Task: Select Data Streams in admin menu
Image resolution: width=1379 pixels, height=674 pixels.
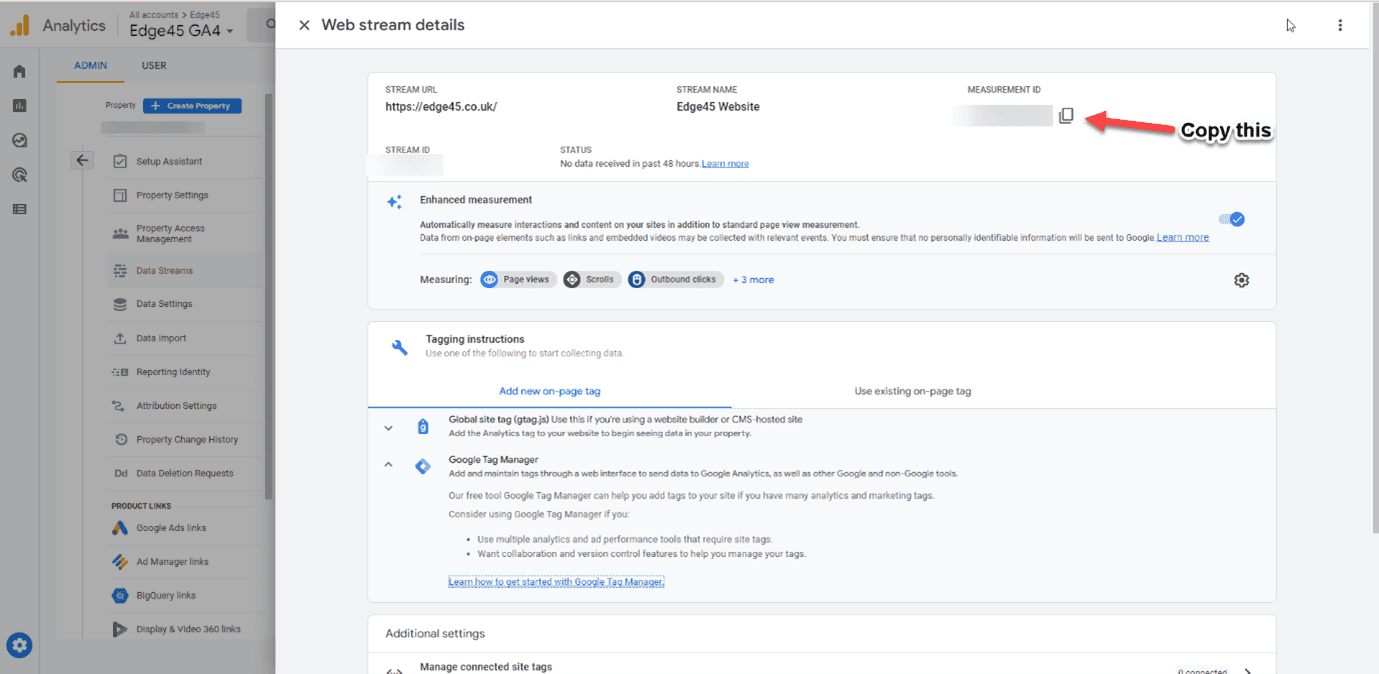Action: click(164, 271)
